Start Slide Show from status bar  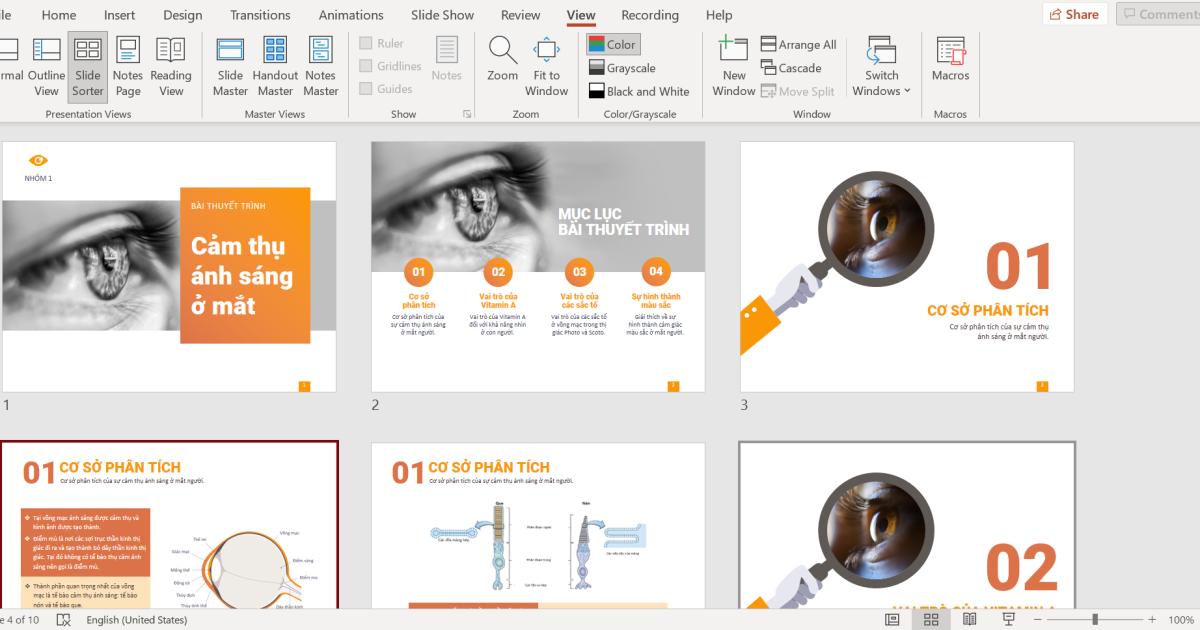tap(1008, 620)
